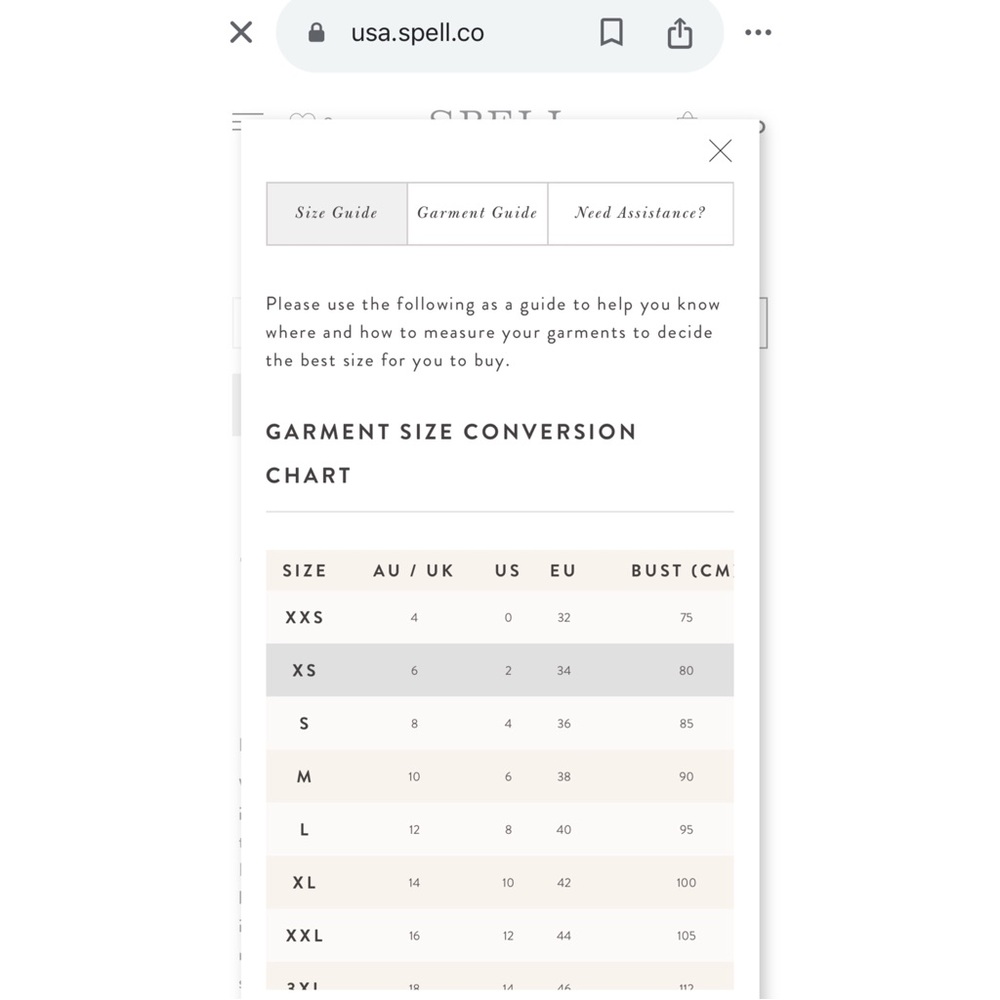Select the XL size row
Image resolution: width=1000 pixels, height=1000 pixels.
click(499, 882)
